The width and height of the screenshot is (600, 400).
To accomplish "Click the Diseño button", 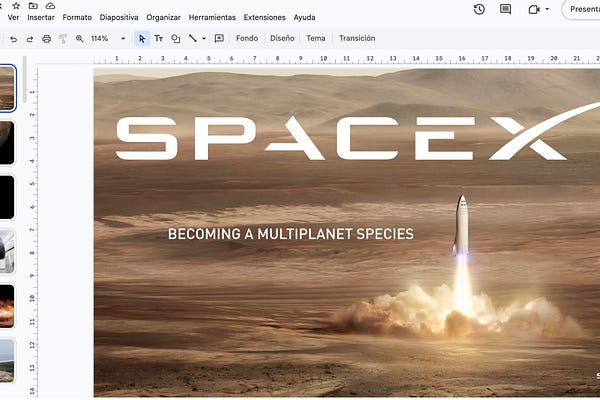I will pyautogui.click(x=282, y=38).
